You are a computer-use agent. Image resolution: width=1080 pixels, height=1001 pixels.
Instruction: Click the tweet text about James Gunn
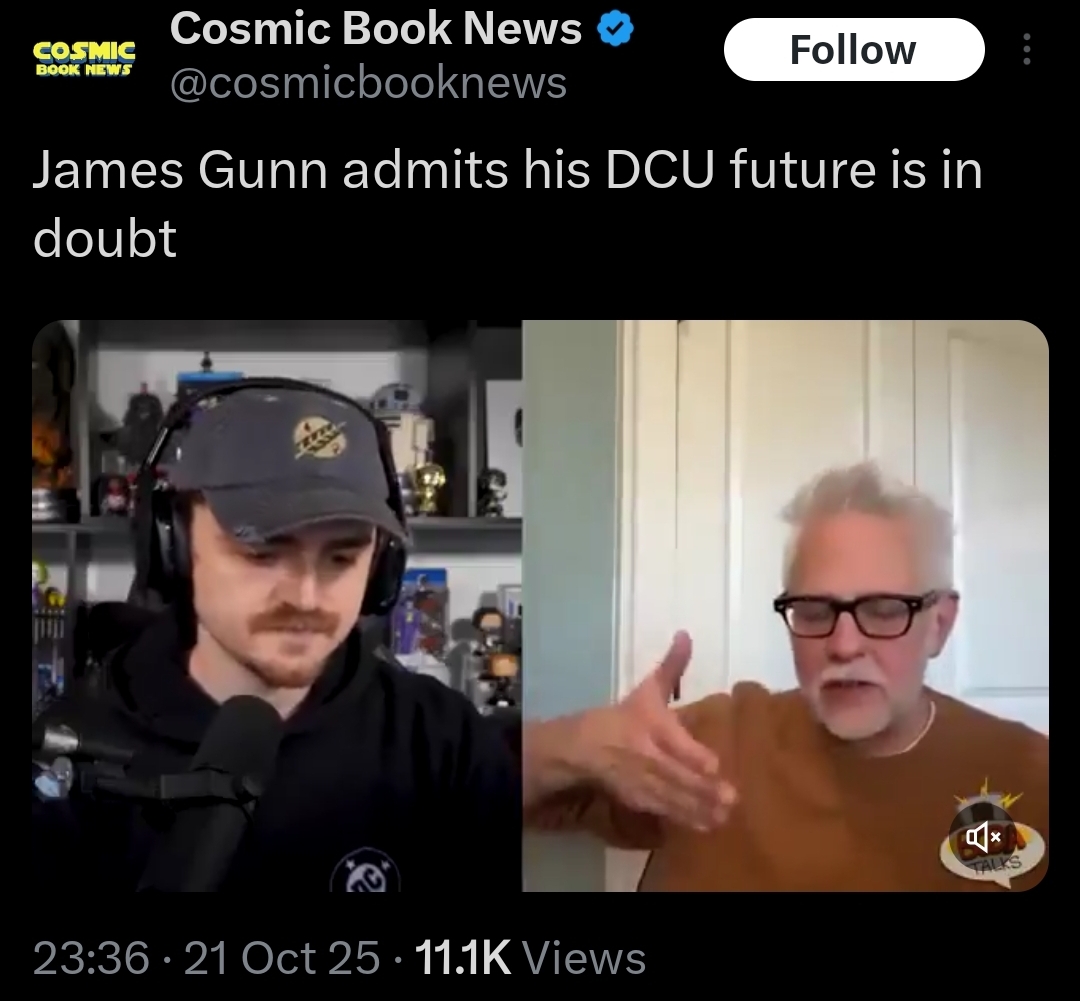pos(508,205)
